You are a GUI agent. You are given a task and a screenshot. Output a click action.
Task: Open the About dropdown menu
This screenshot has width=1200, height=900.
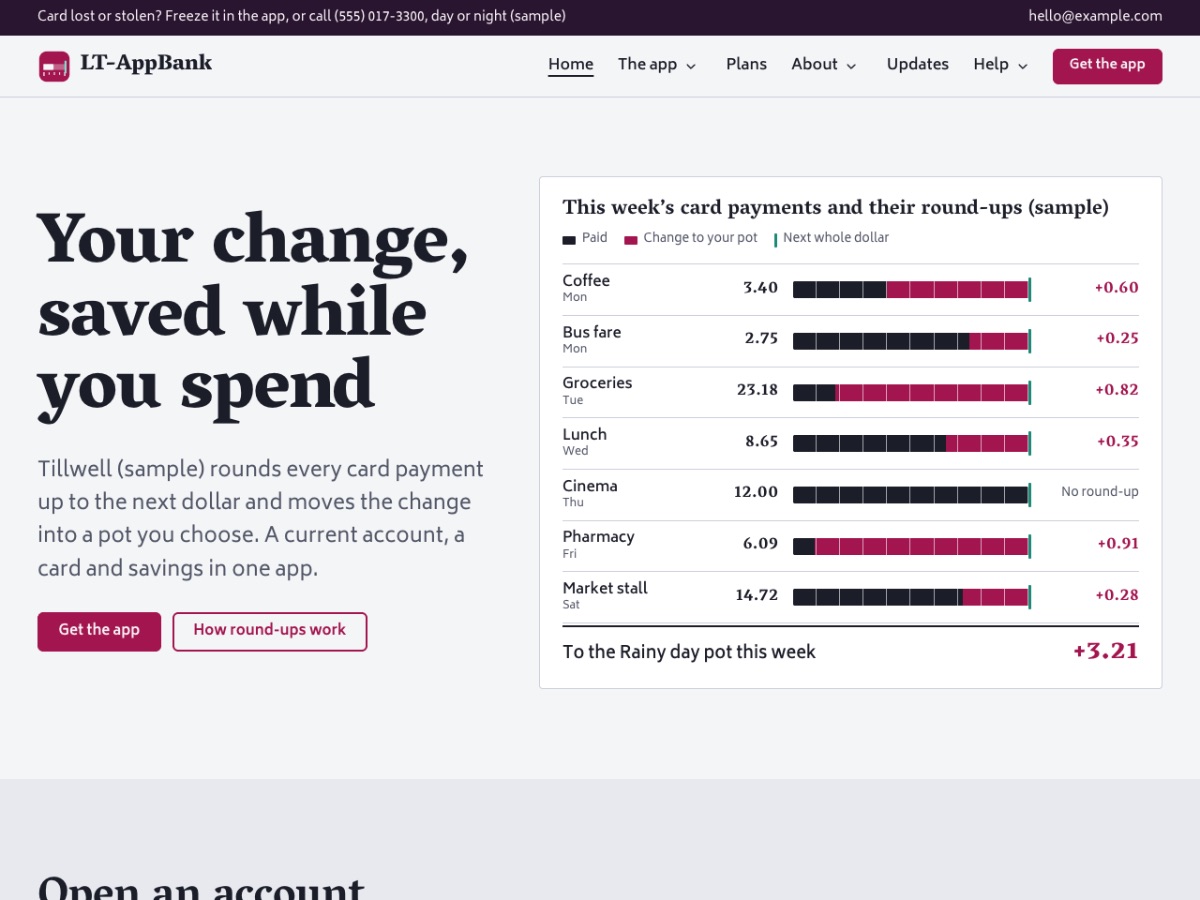click(824, 64)
